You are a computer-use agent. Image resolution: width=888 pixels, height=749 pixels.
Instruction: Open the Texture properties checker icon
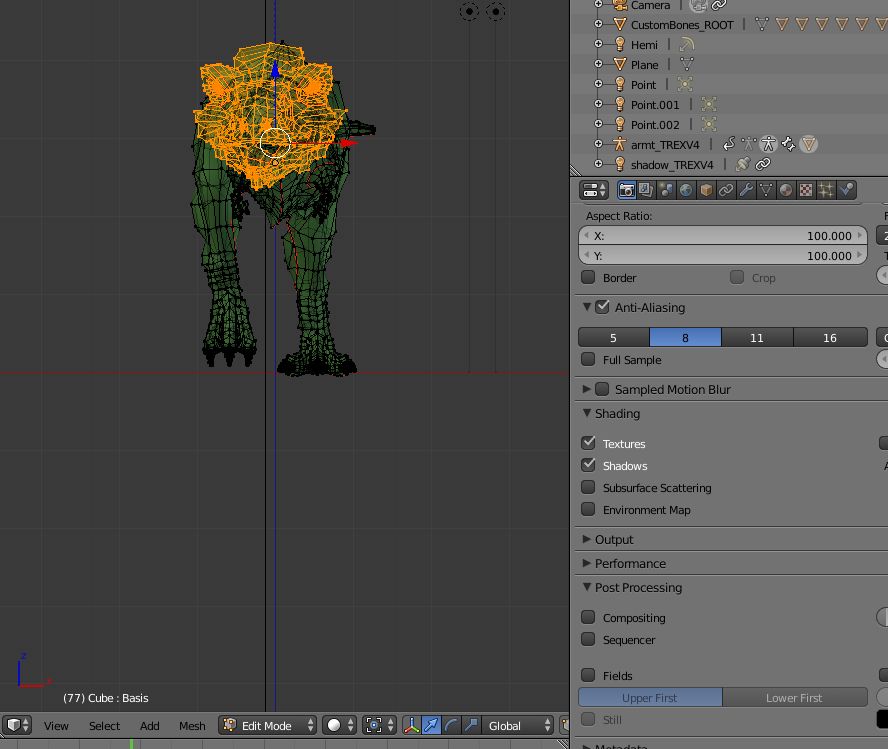[x=806, y=190]
